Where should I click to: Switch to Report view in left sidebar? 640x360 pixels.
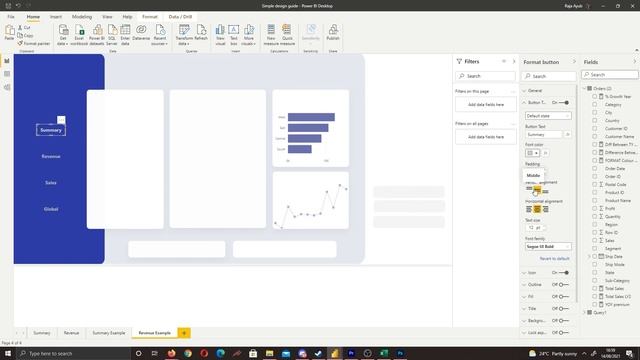click(7, 61)
